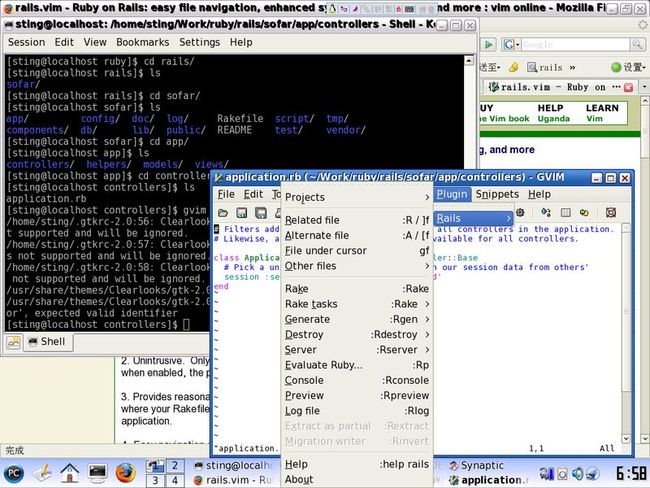Screen dimensions: 650x488
Task: Switch to virtual desktop 2
Action: tap(175, 466)
